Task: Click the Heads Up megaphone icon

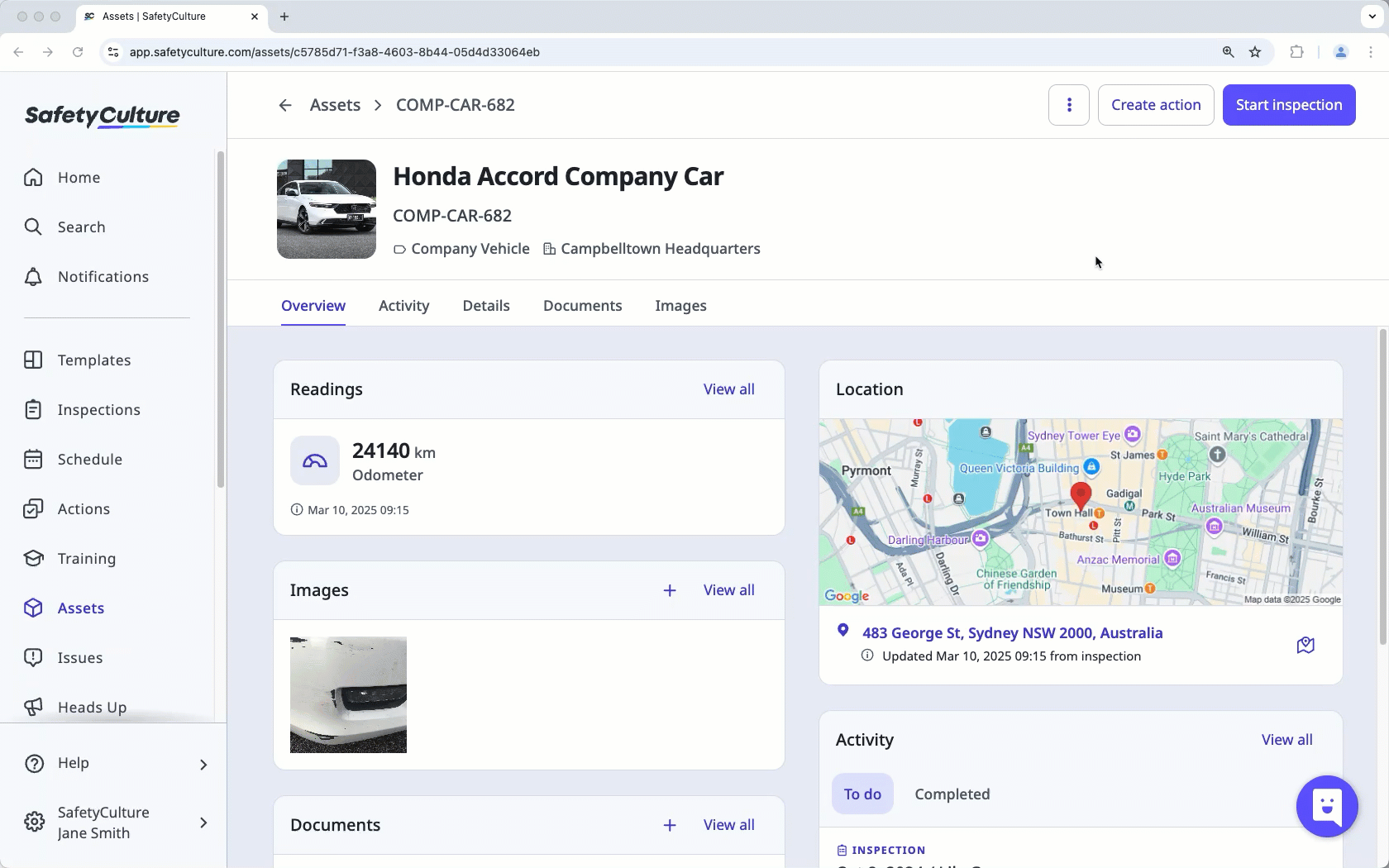Action: point(33,708)
